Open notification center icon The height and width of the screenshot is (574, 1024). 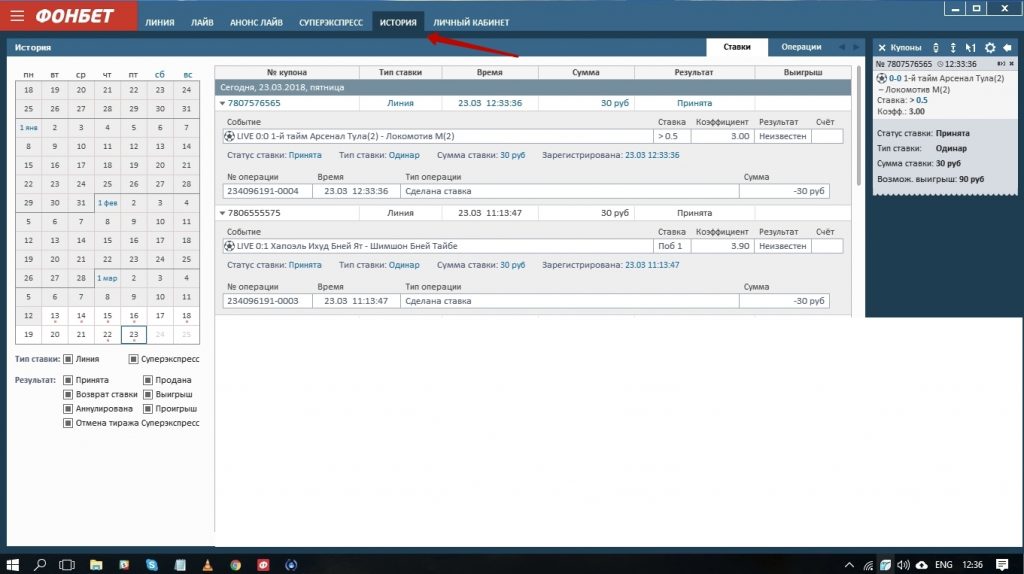pyautogui.click(x=1002, y=565)
